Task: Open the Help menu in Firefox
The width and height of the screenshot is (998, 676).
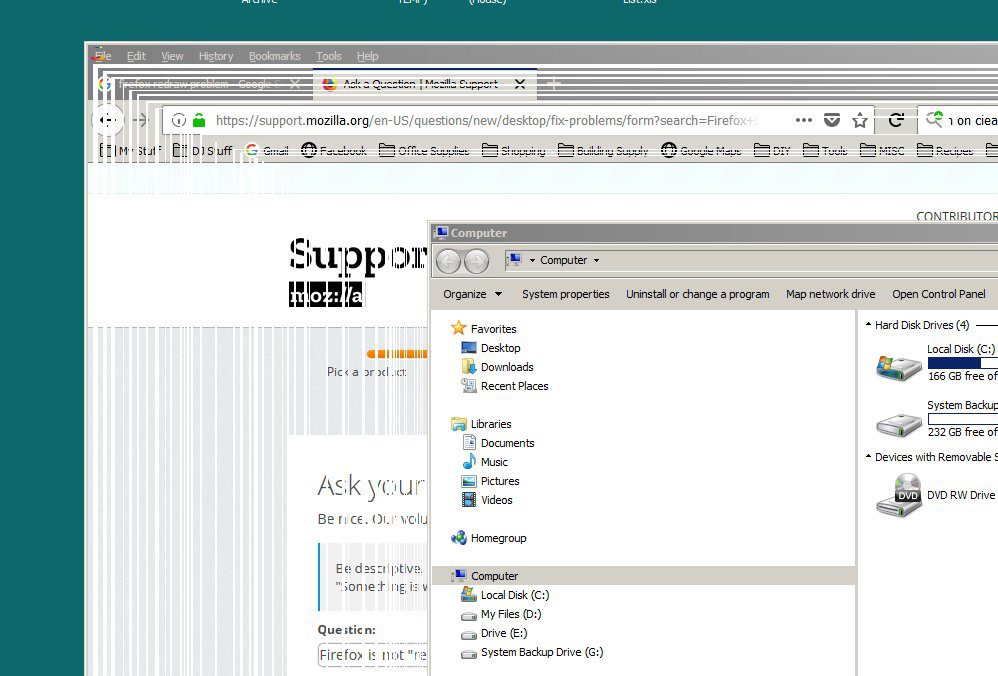Action: pos(367,56)
